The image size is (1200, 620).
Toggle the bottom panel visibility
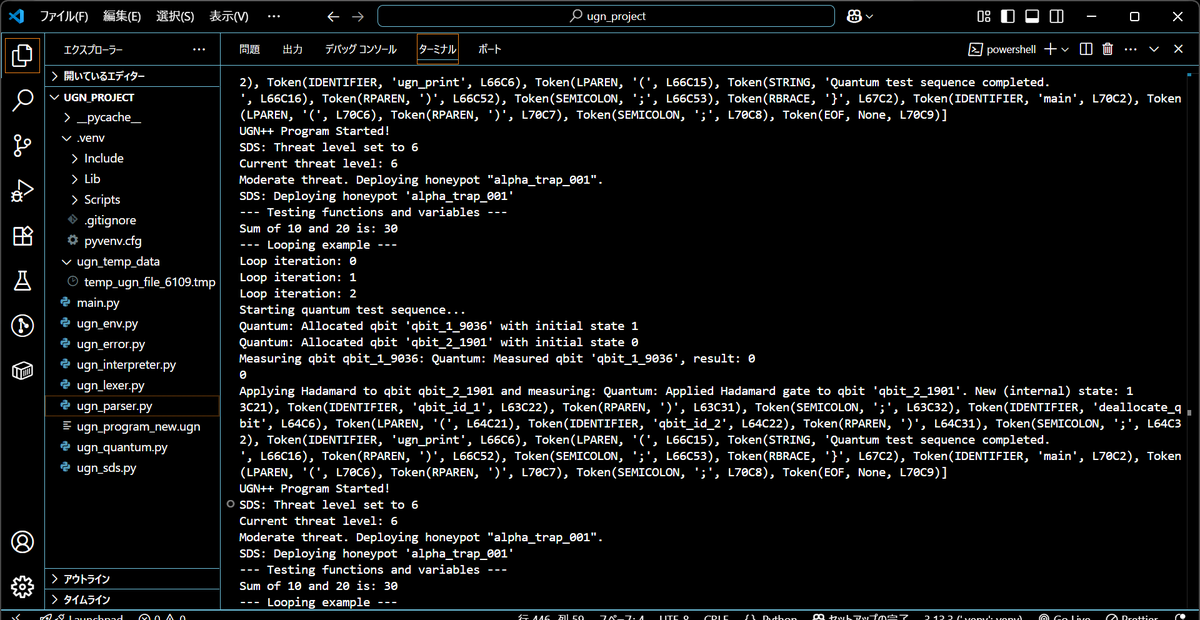pyautogui.click(x=1032, y=16)
